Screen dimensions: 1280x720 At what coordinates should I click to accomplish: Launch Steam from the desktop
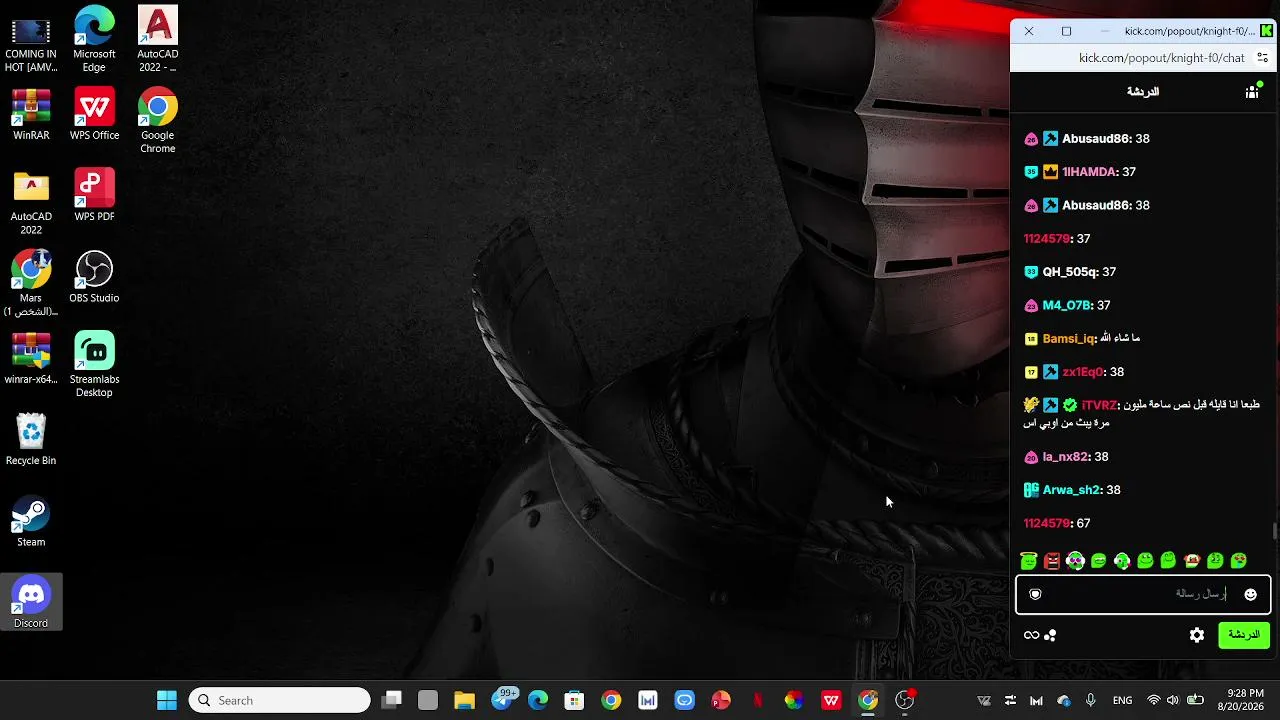(x=31, y=522)
